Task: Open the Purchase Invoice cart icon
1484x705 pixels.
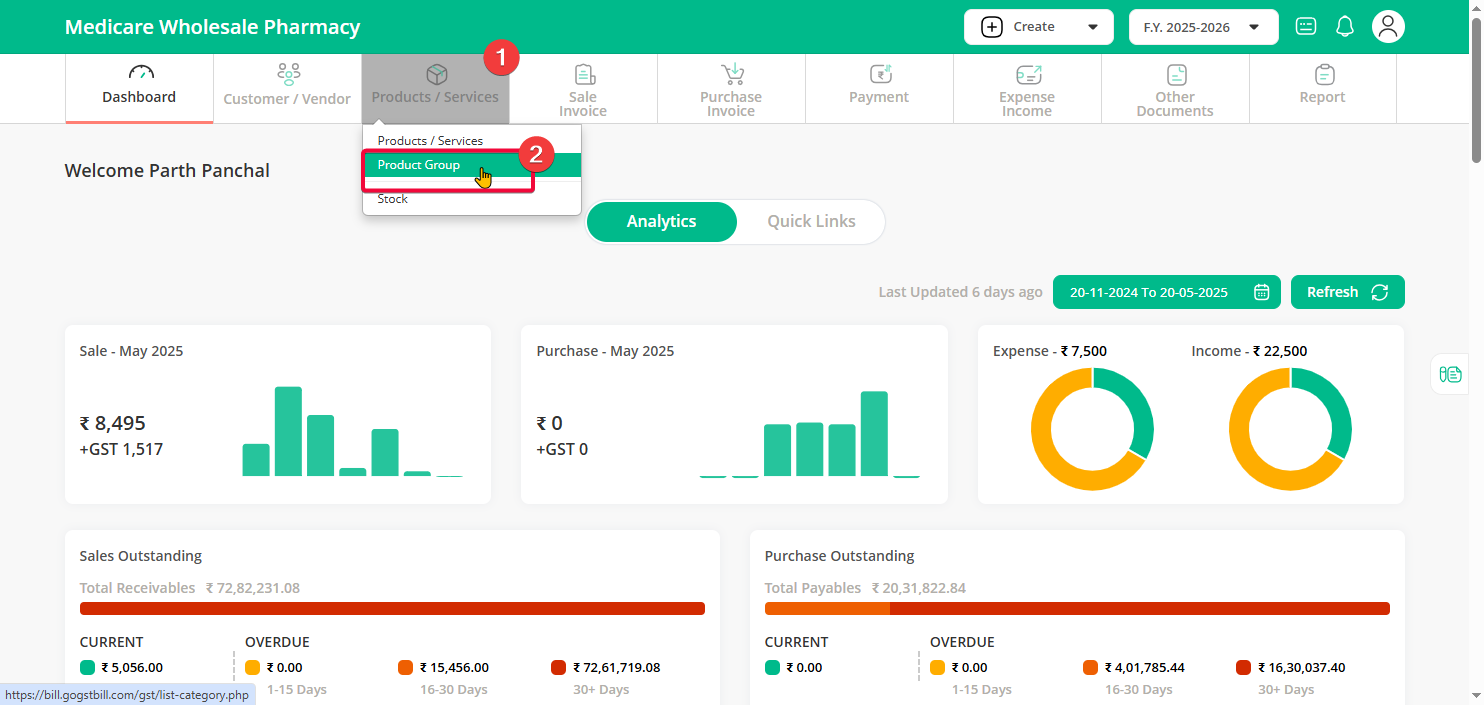Action: pos(732,75)
